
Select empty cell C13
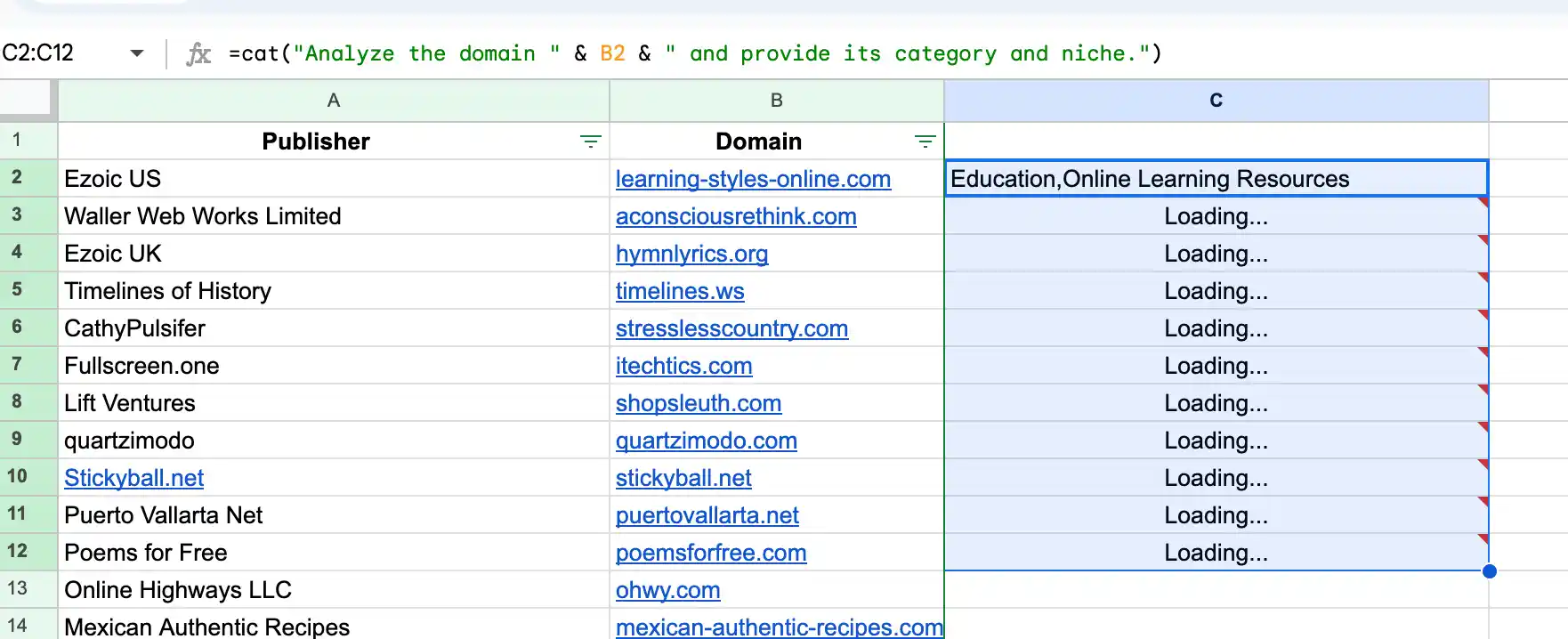click(x=1216, y=590)
